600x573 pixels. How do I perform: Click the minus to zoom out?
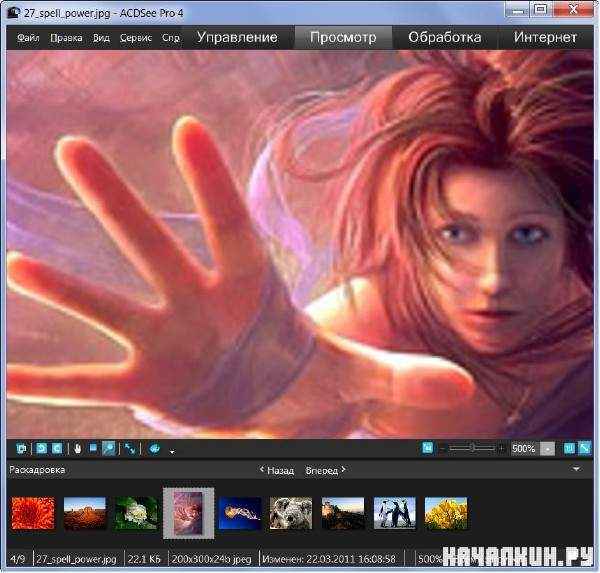pos(443,448)
